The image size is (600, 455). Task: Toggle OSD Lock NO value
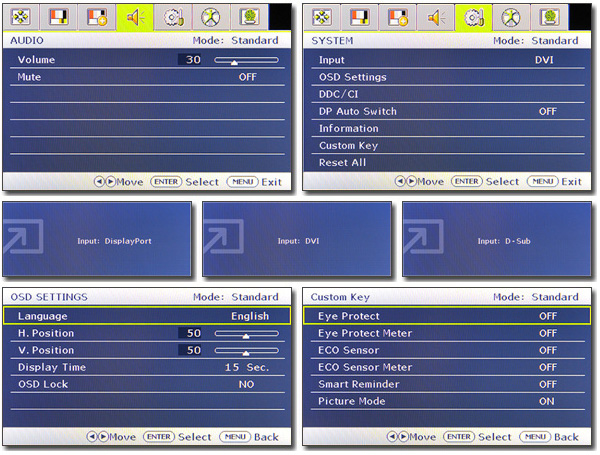click(246, 385)
